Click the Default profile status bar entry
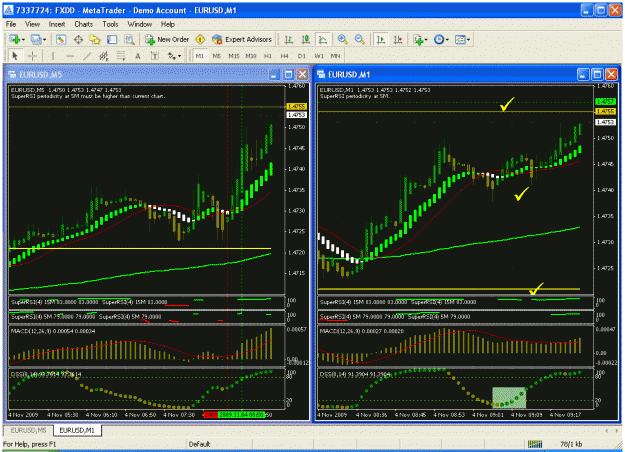This screenshot has width=625, height=452. coord(199,444)
